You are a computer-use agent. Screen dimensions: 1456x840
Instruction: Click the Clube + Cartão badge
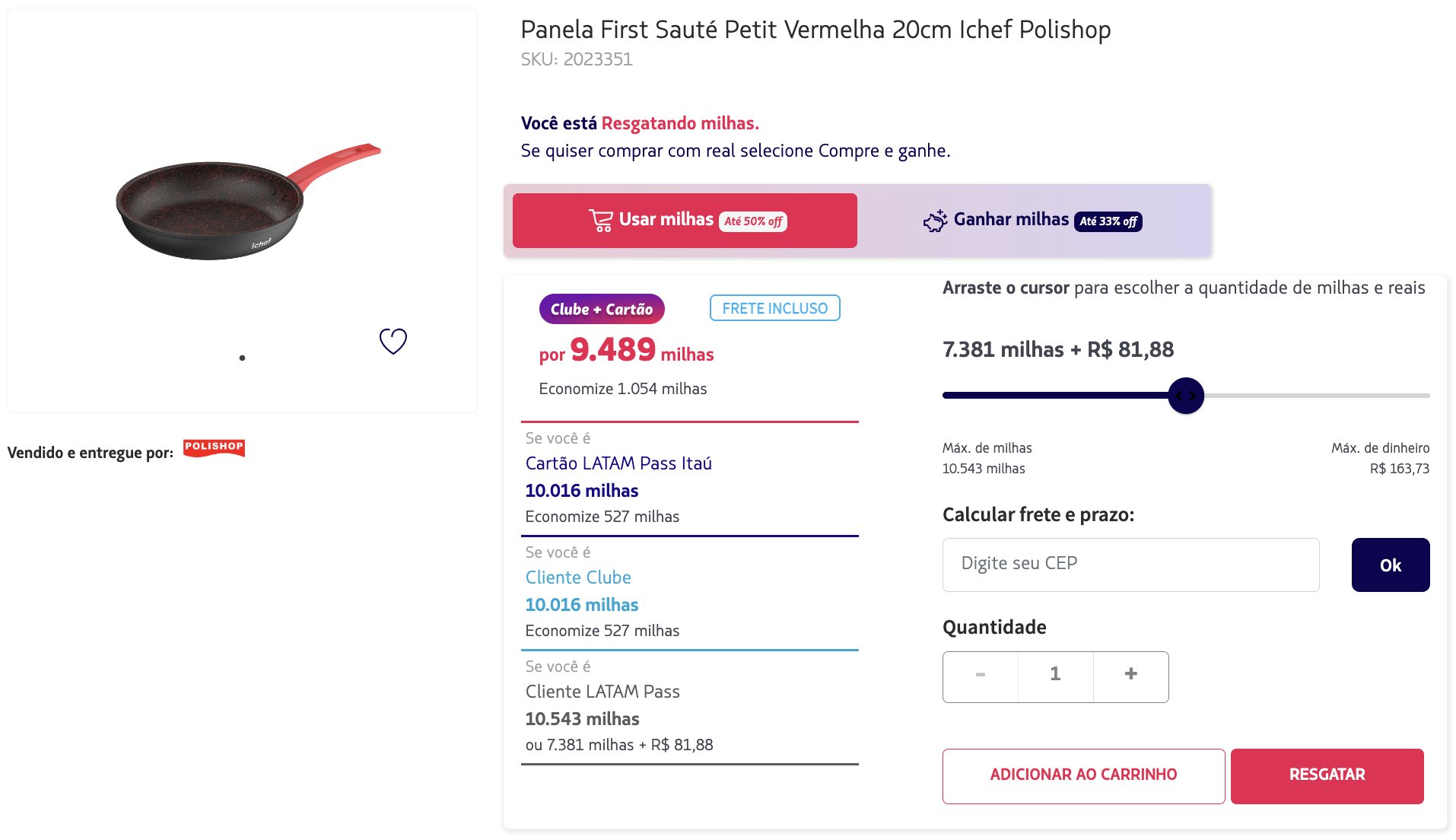(x=602, y=309)
